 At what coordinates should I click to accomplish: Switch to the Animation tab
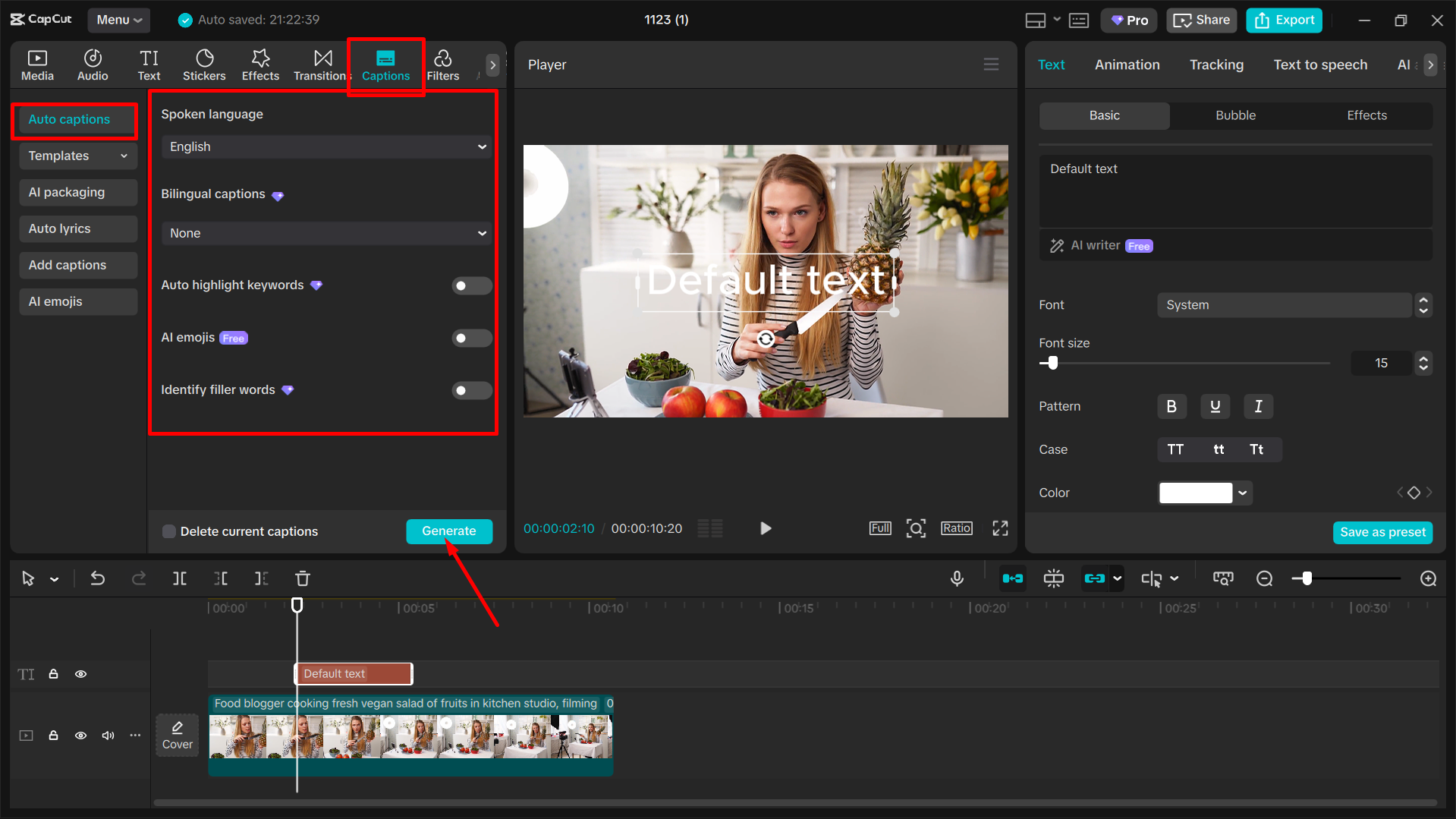click(x=1127, y=65)
